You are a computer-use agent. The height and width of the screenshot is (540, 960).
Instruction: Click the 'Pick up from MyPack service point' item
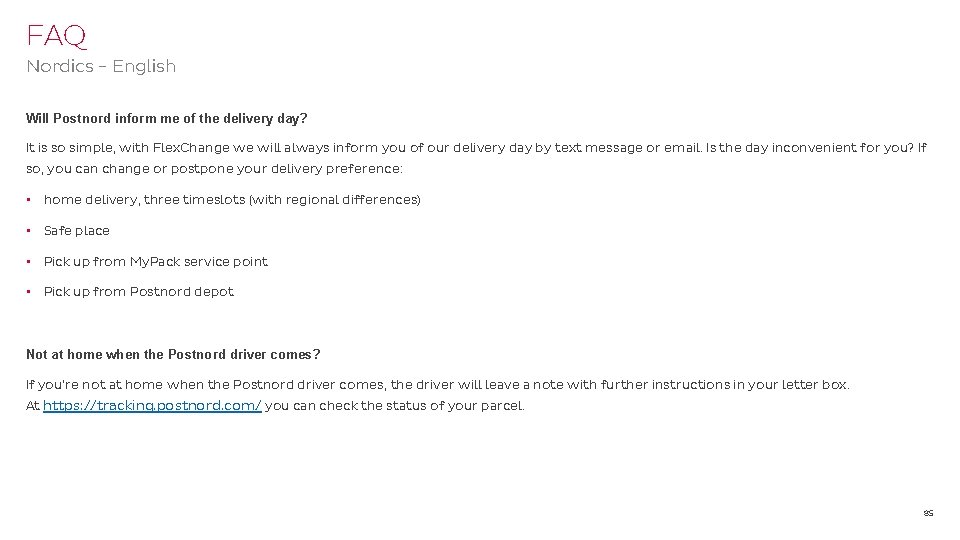[156, 262]
